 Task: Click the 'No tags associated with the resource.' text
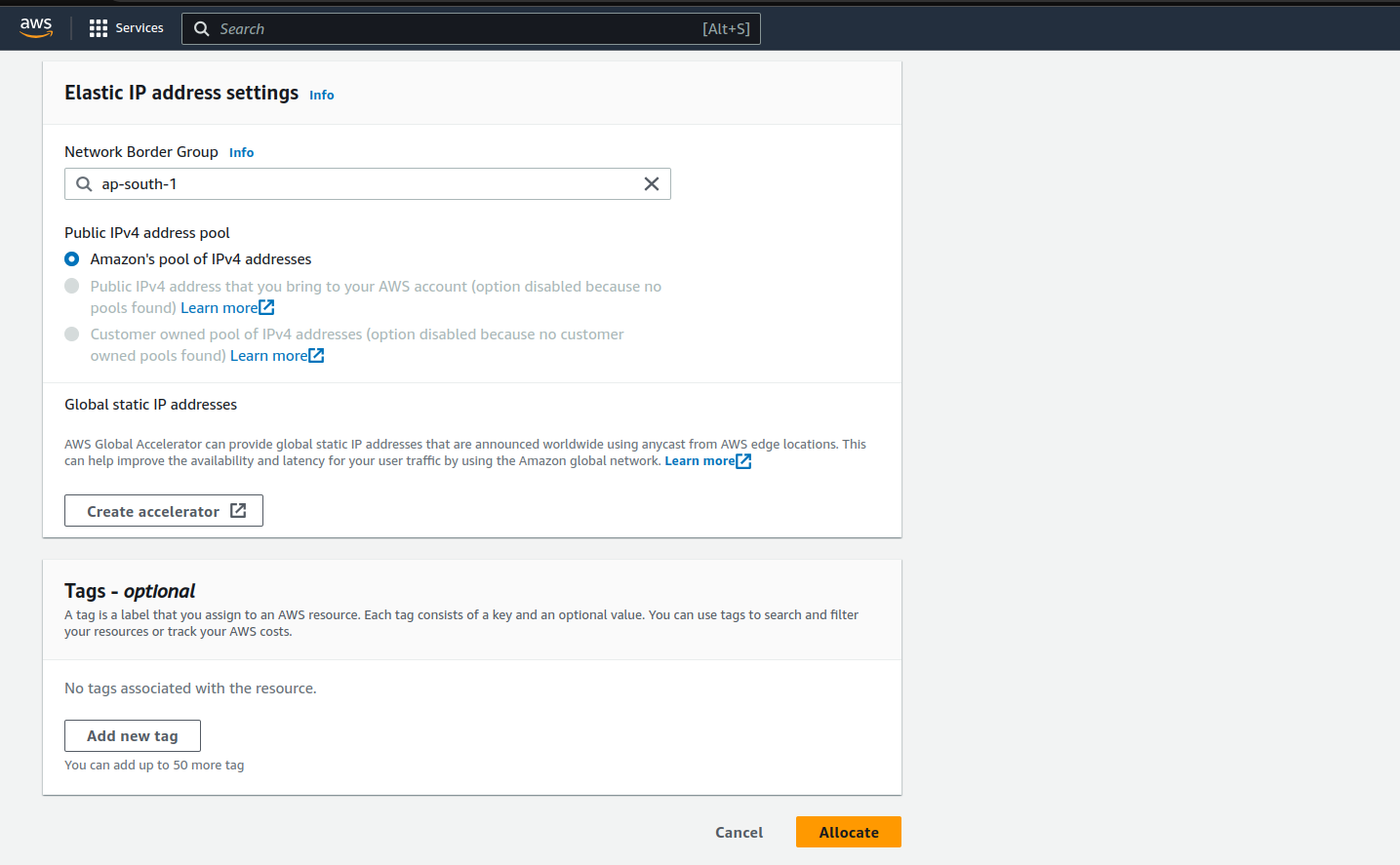[190, 688]
